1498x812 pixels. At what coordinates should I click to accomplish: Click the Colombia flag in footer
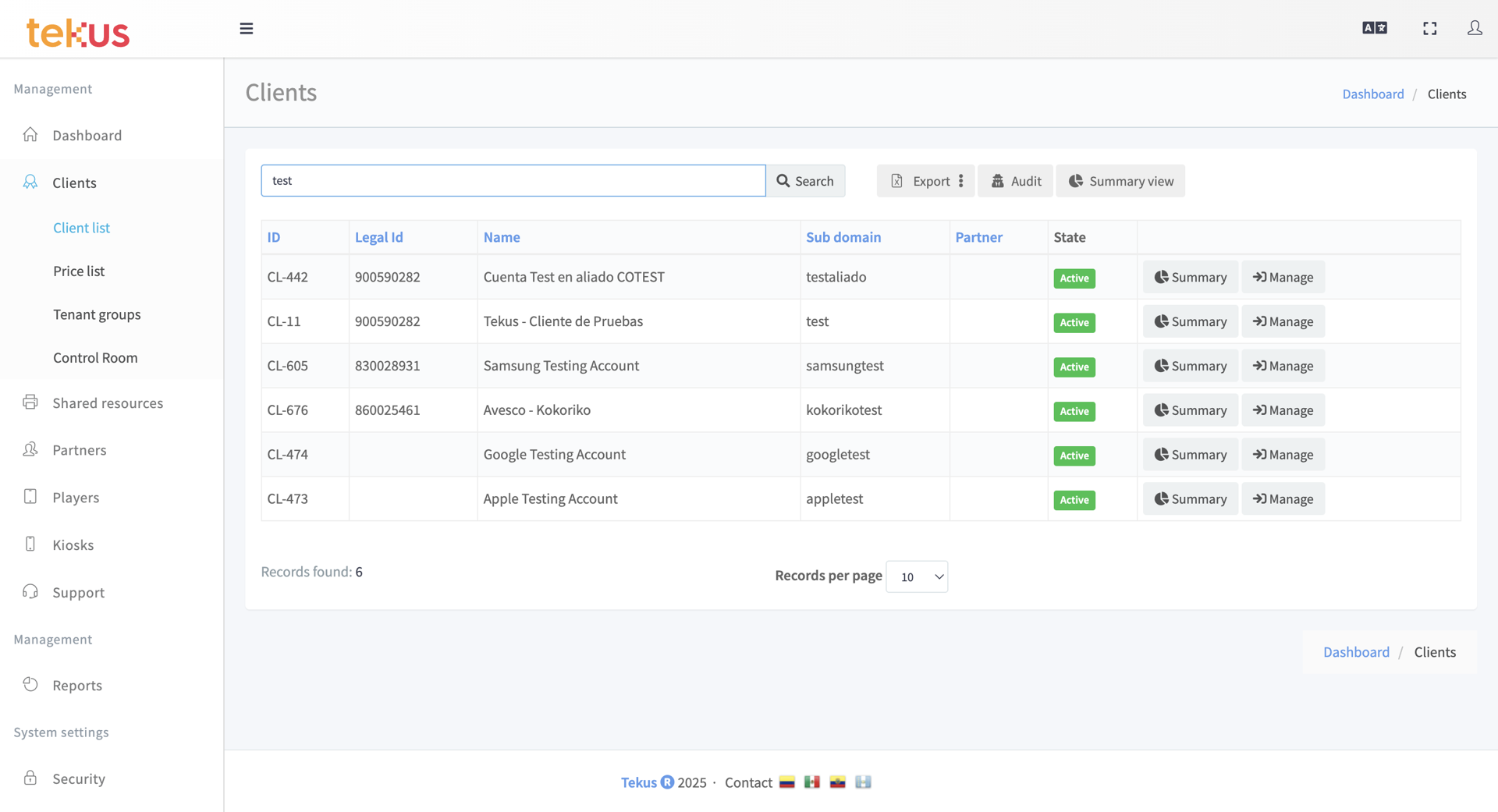point(787,782)
